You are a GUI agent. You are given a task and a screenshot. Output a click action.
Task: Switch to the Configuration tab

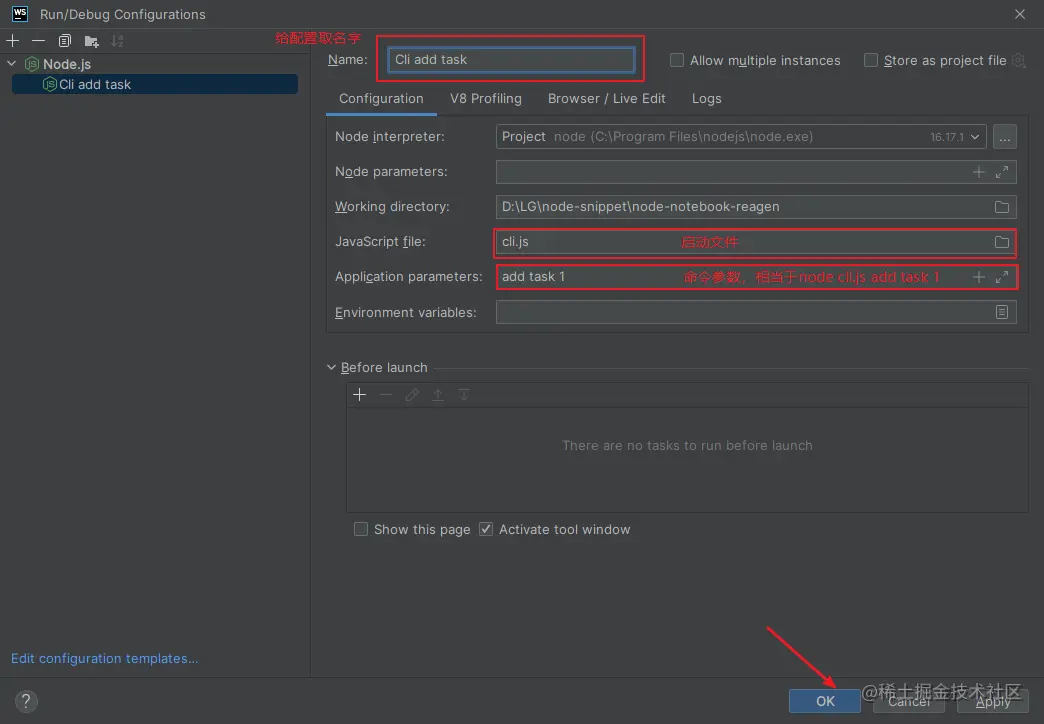(381, 99)
